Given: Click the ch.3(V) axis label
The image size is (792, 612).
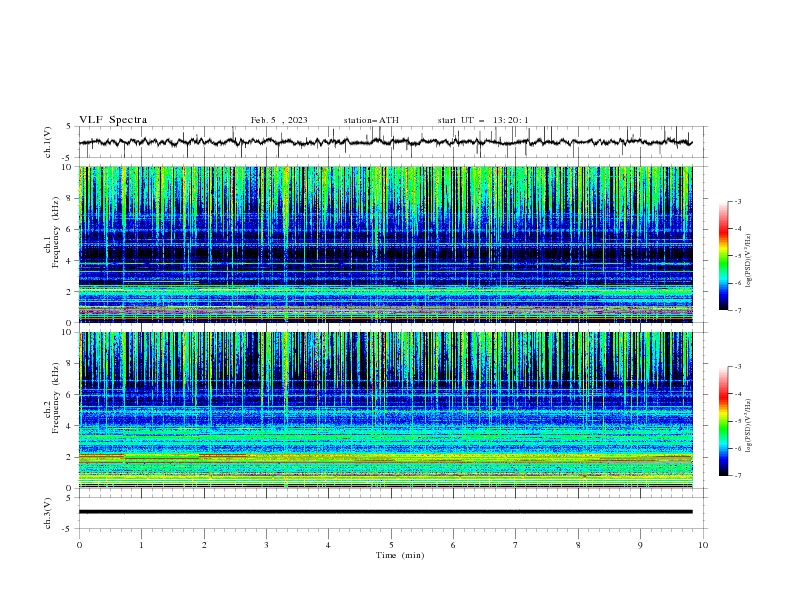Looking at the screenshot, I should pos(48,513).
